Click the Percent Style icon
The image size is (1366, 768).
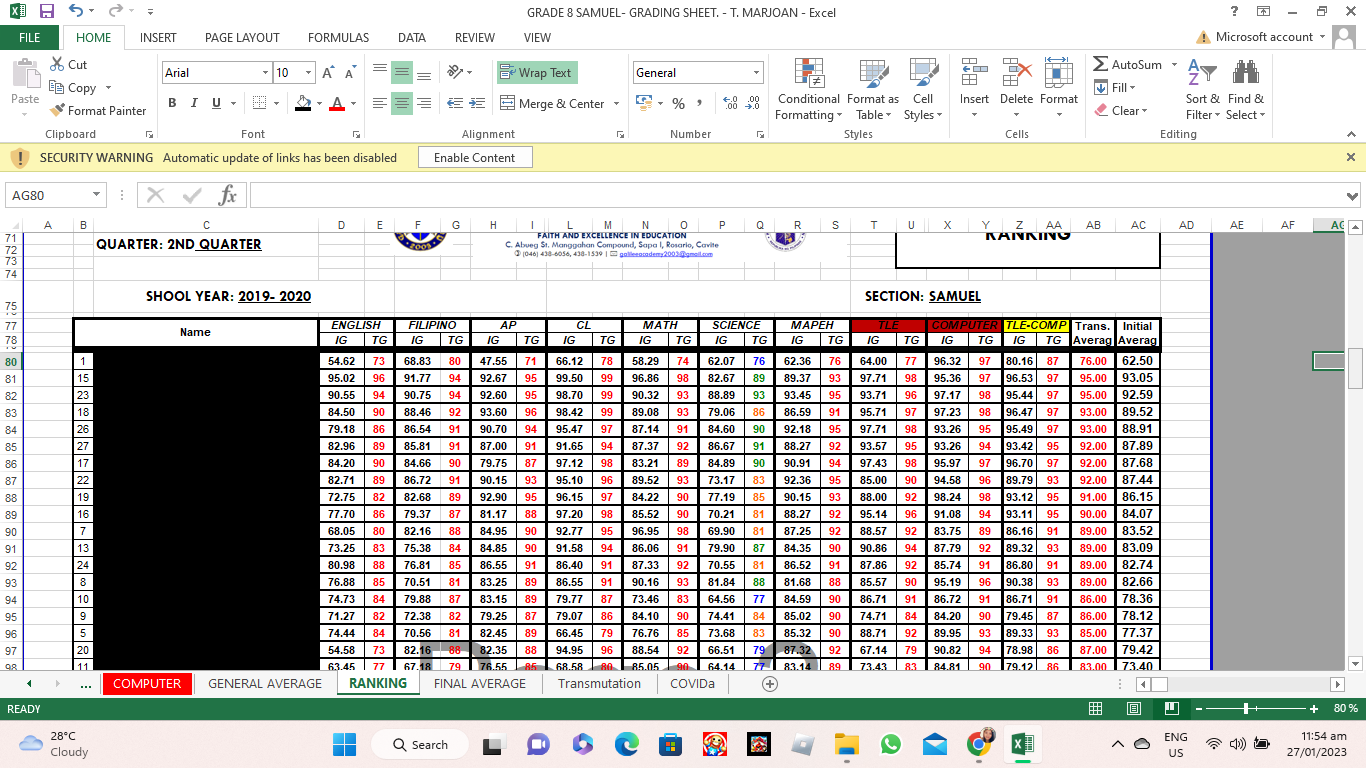coord(678,103)
